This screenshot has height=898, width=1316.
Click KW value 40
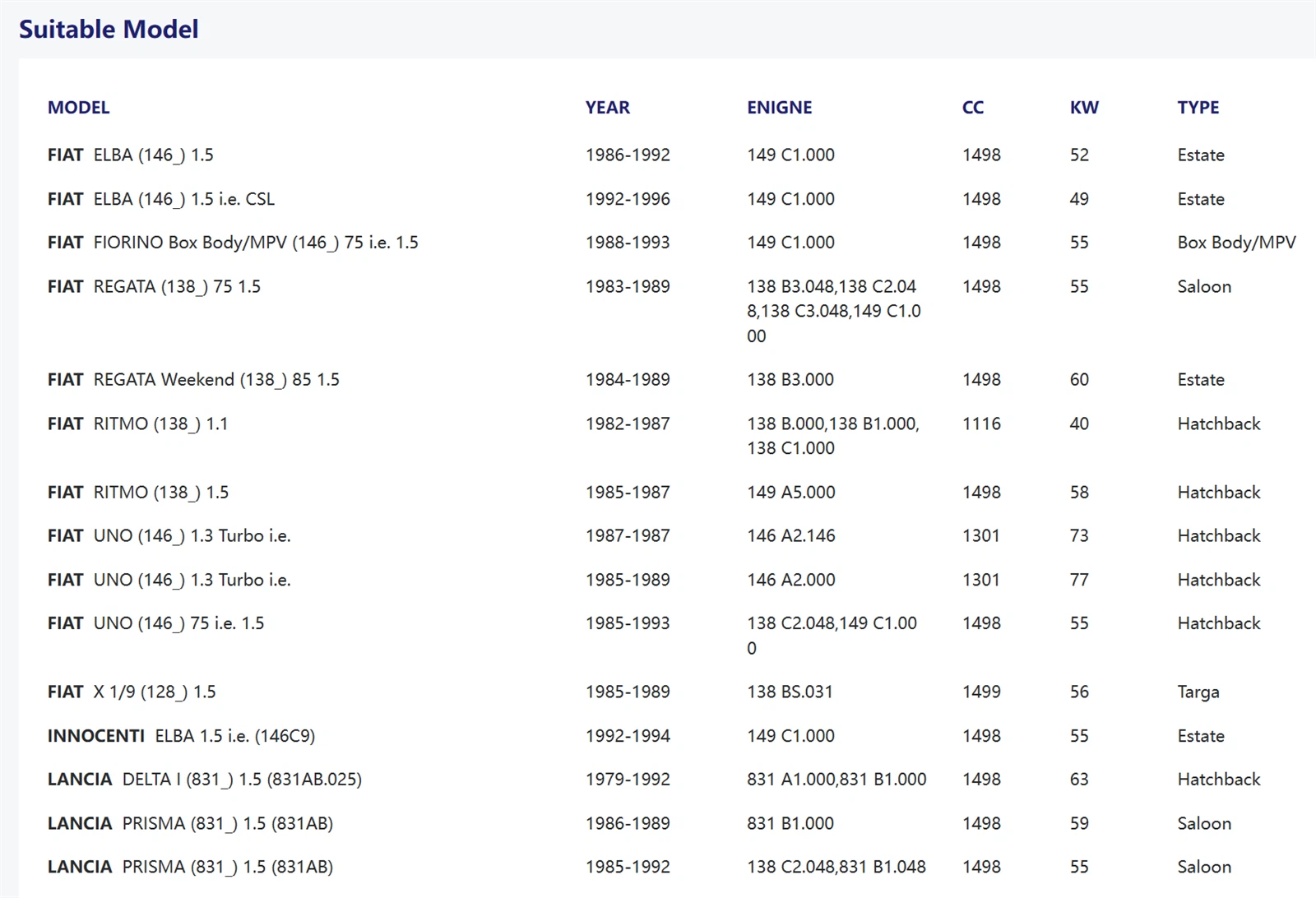click(1079, 424)
